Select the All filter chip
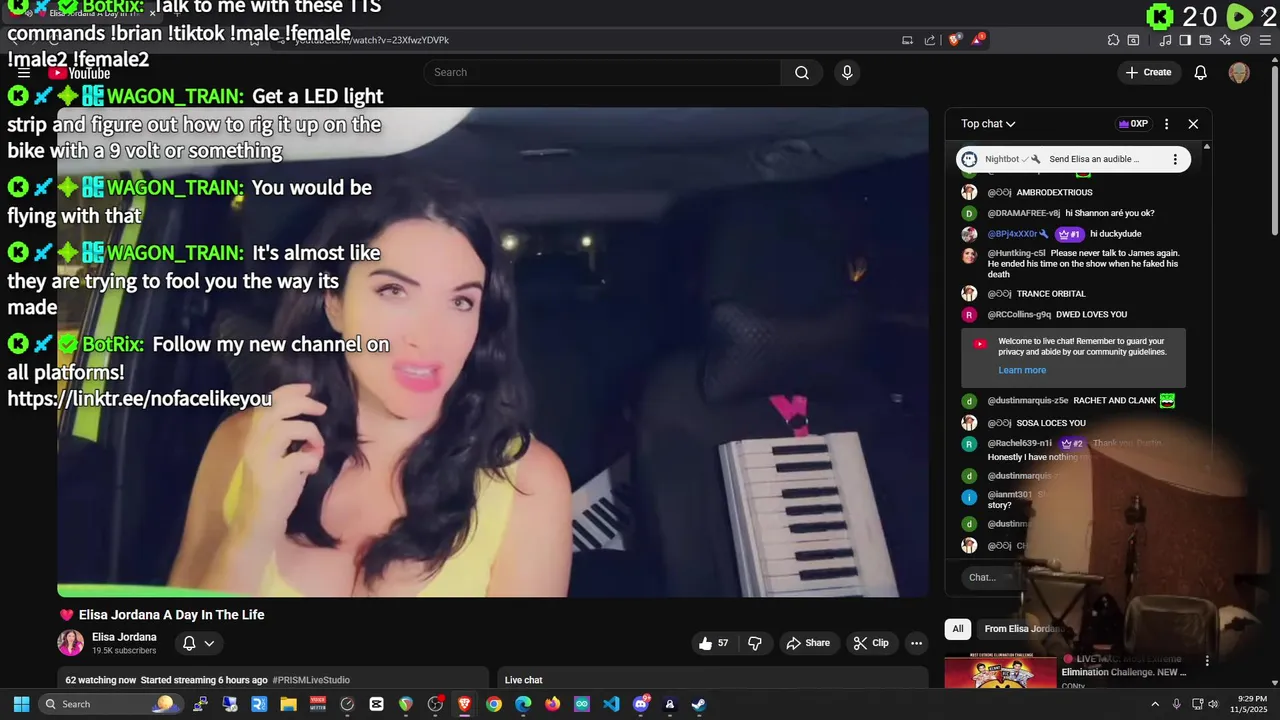Viewport: 1280px width, 720px height. (958, 629)
